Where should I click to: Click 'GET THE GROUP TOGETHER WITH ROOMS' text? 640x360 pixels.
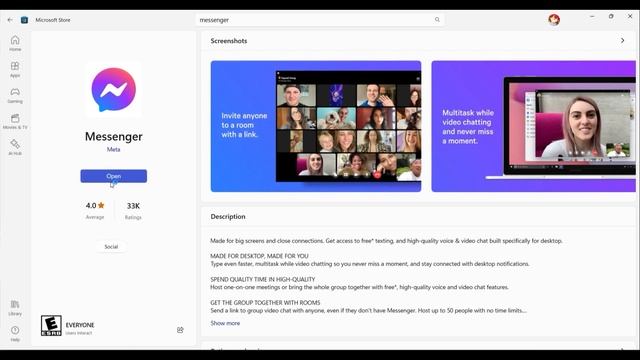265,302
